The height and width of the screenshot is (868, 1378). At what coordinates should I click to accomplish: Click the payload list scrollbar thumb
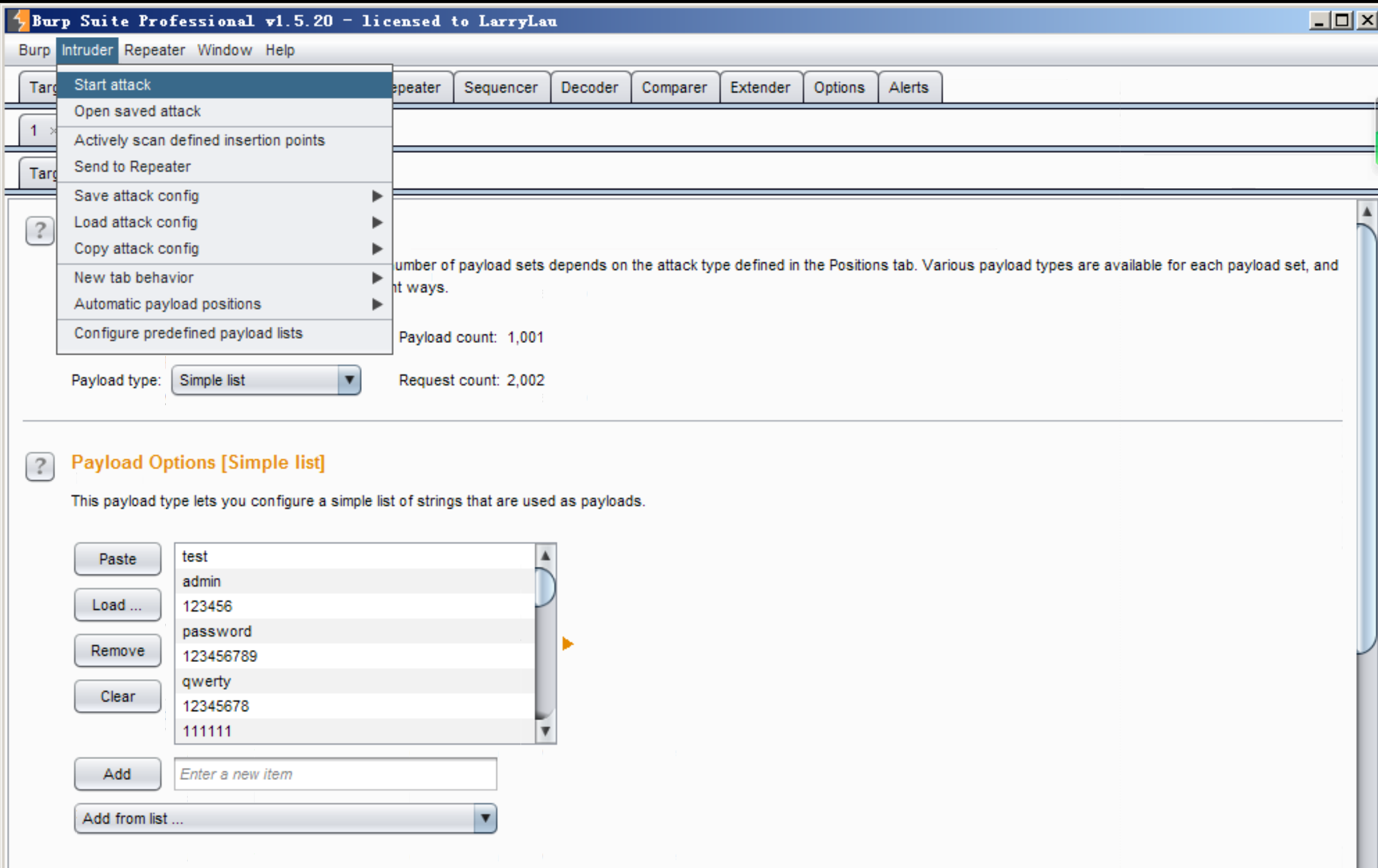point(545,587)
